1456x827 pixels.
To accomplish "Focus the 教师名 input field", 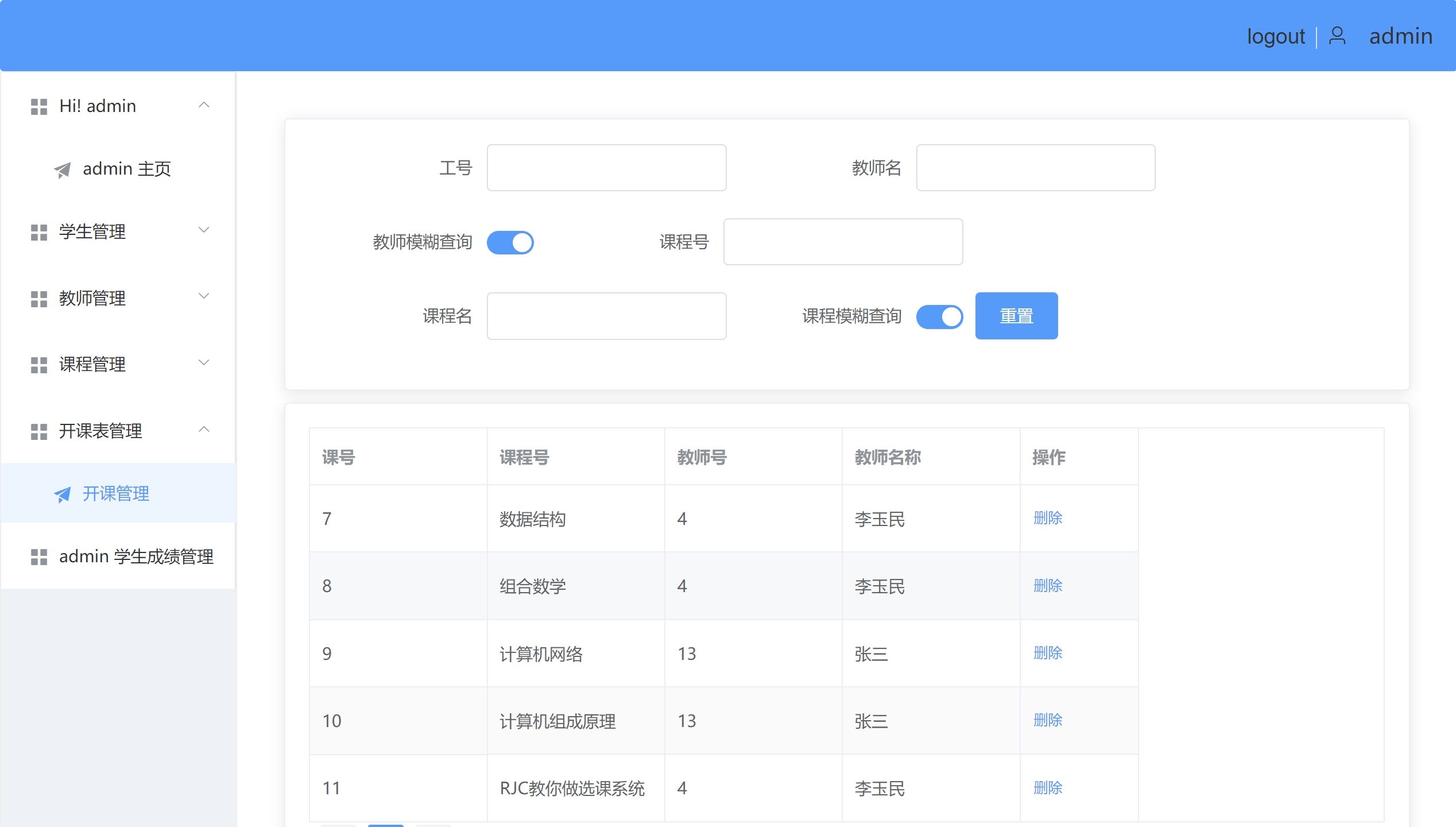I will coord(1036,168).
